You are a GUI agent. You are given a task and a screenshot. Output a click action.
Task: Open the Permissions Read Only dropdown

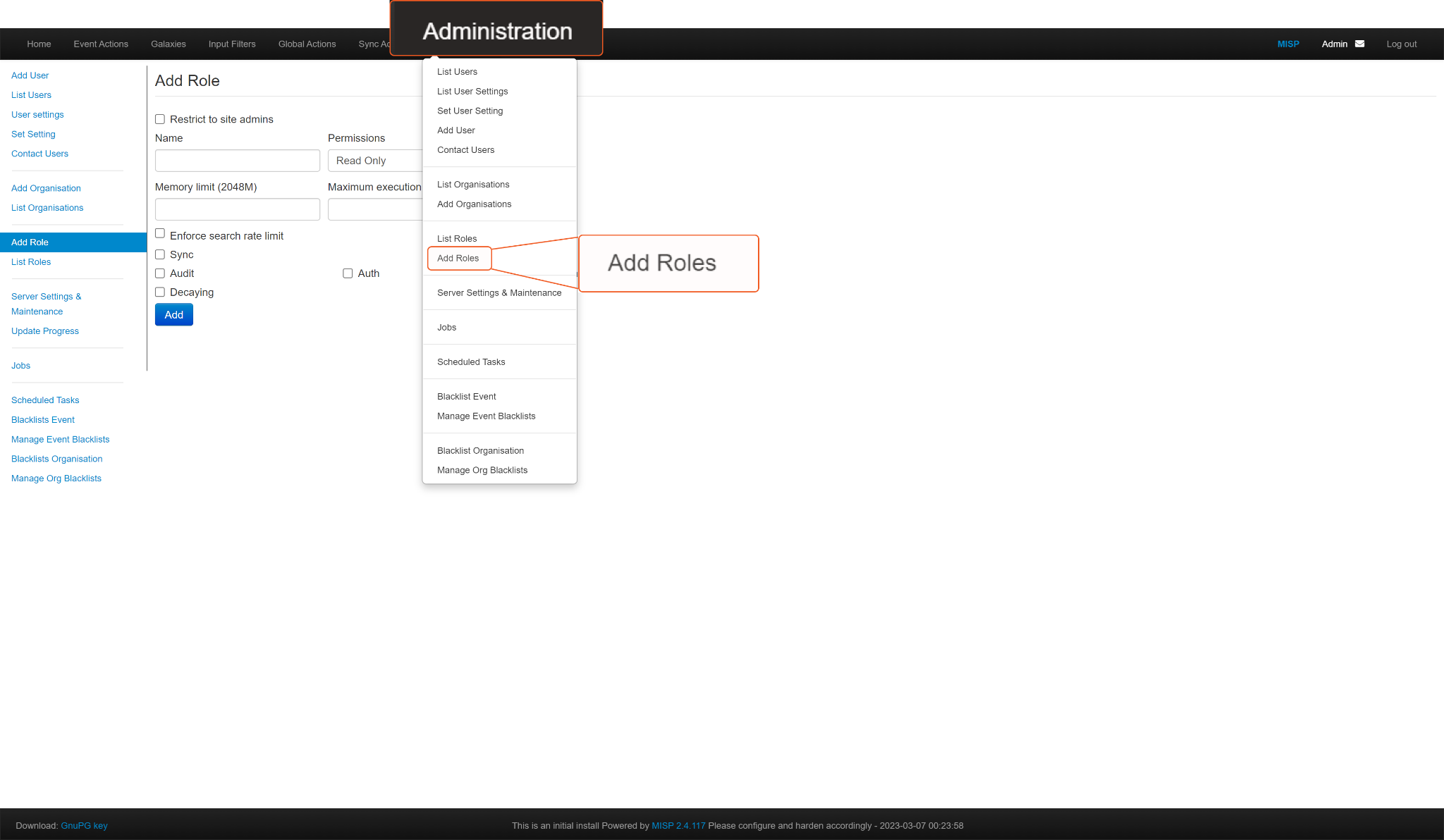point(375,161)
